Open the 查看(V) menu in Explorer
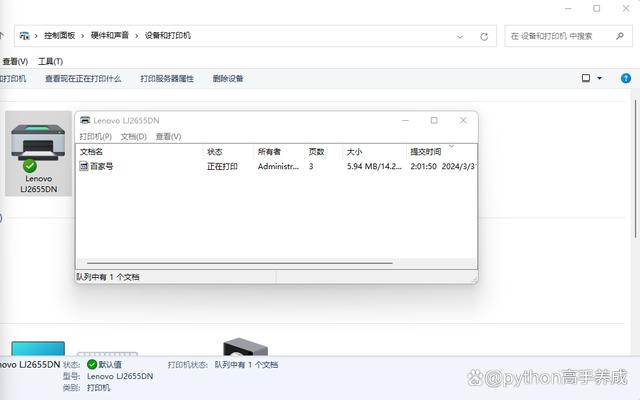Image resolution: width=640 pixels, height=400 pixels. click(x=15, y=61)
